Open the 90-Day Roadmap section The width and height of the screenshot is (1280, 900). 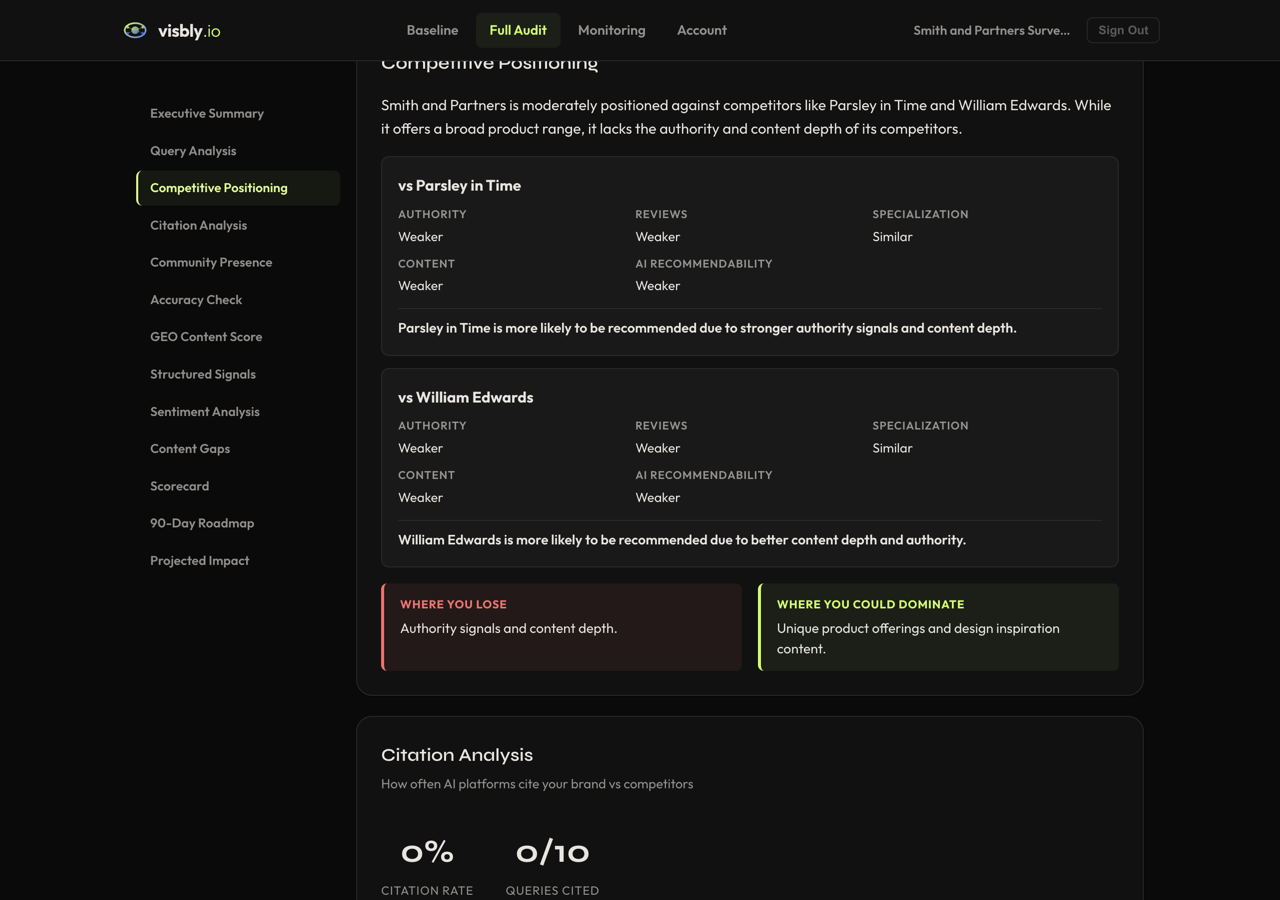pyautogui.click(x=202, y=523)
